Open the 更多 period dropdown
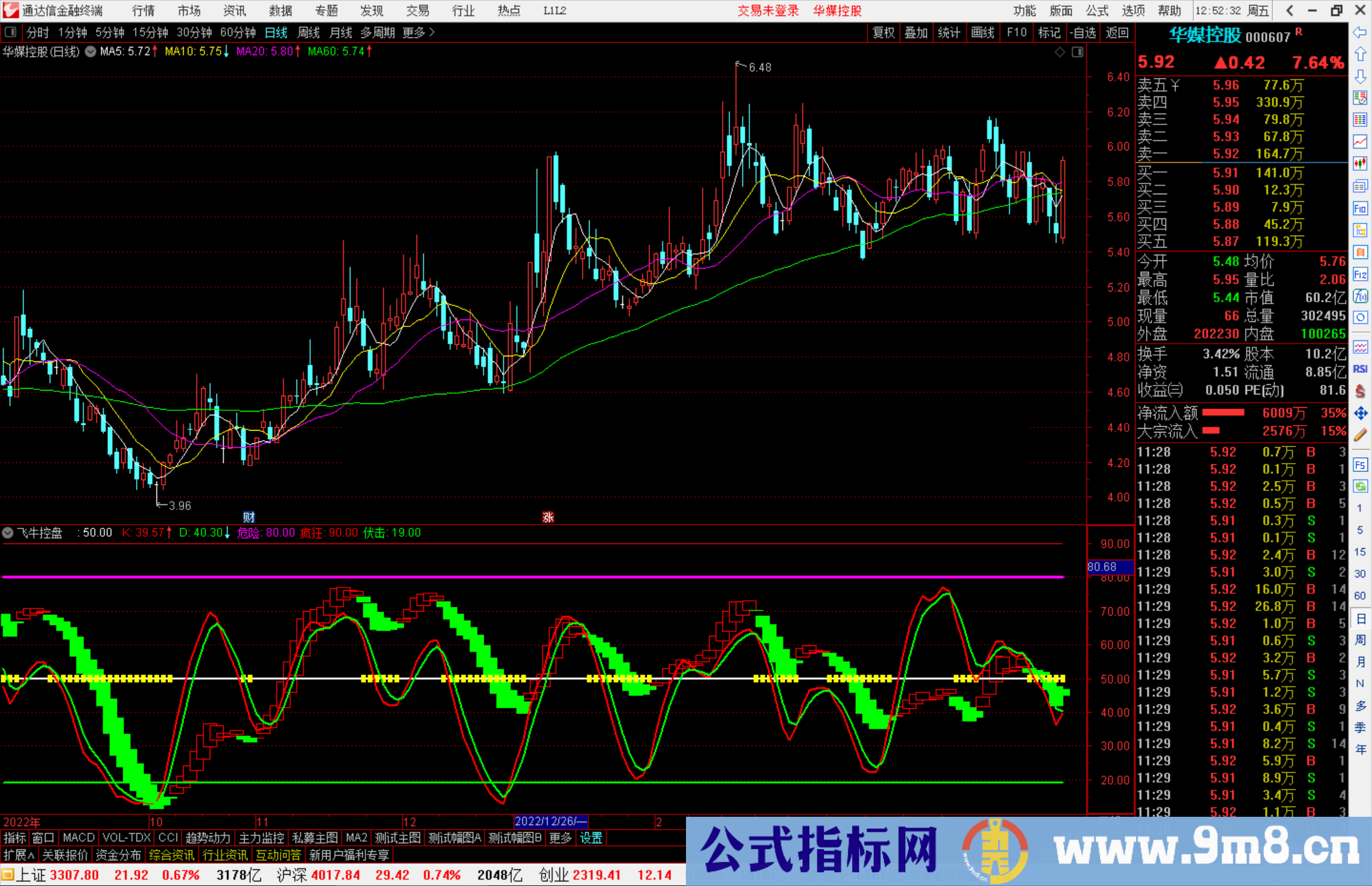The height and width of the screenshot is (886, 1372). pyautogui.click(x=414, y=32)
